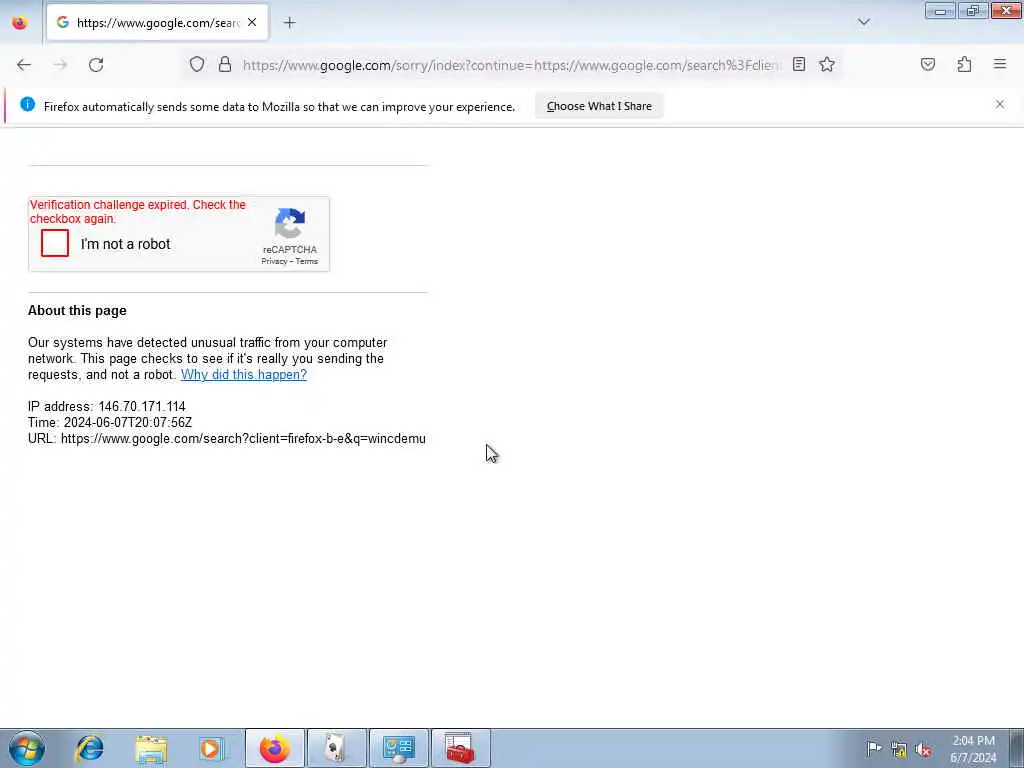Open reCAPTCHA Privacy link

pos(274,261)
